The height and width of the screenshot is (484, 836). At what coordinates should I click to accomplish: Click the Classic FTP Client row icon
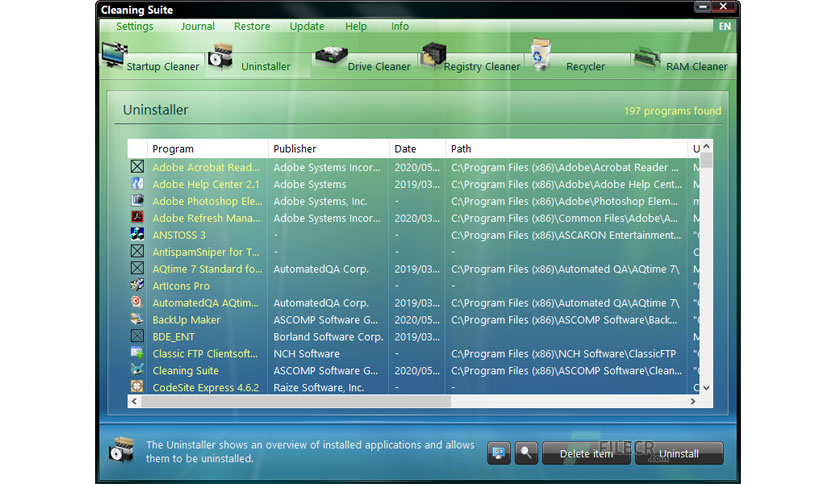[x=137, y=353]
